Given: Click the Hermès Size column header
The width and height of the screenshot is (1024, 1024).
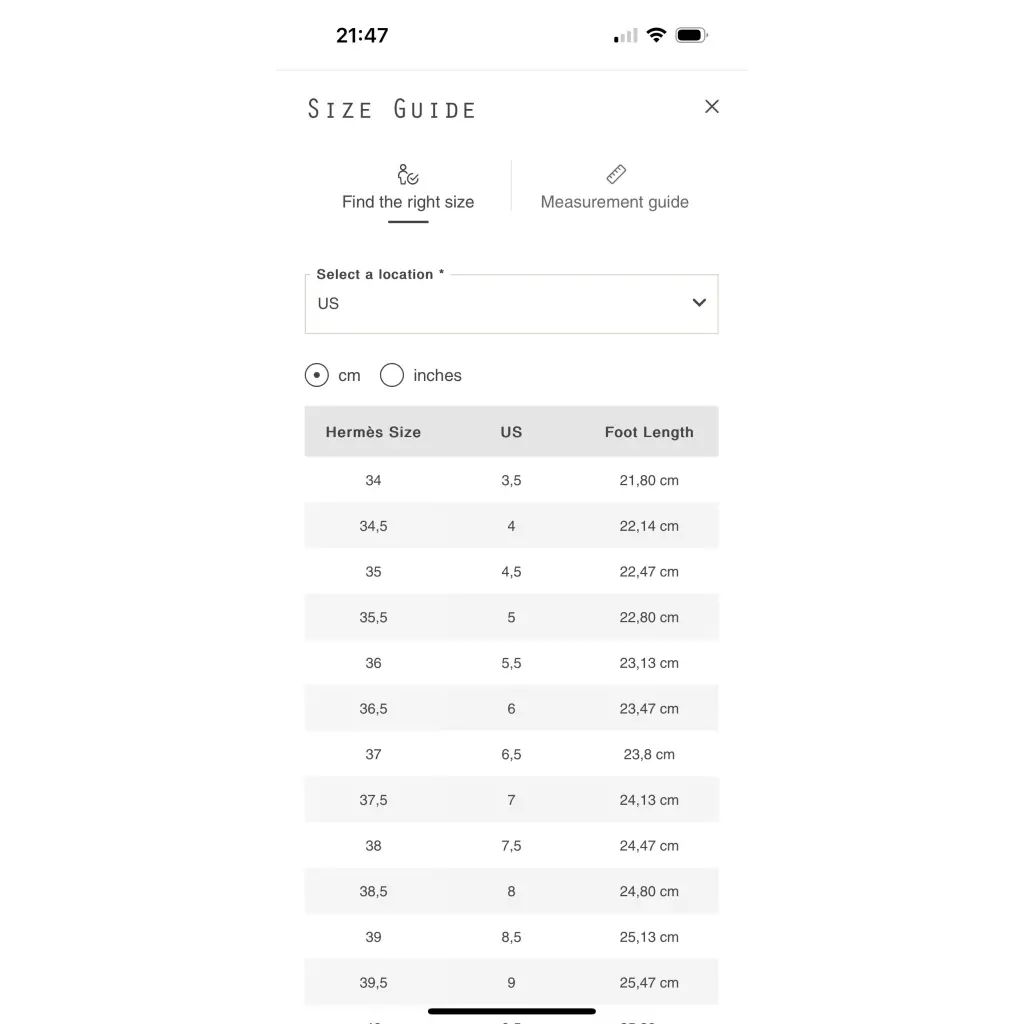Looking at the screenshot, I should (x=373, y=433).
